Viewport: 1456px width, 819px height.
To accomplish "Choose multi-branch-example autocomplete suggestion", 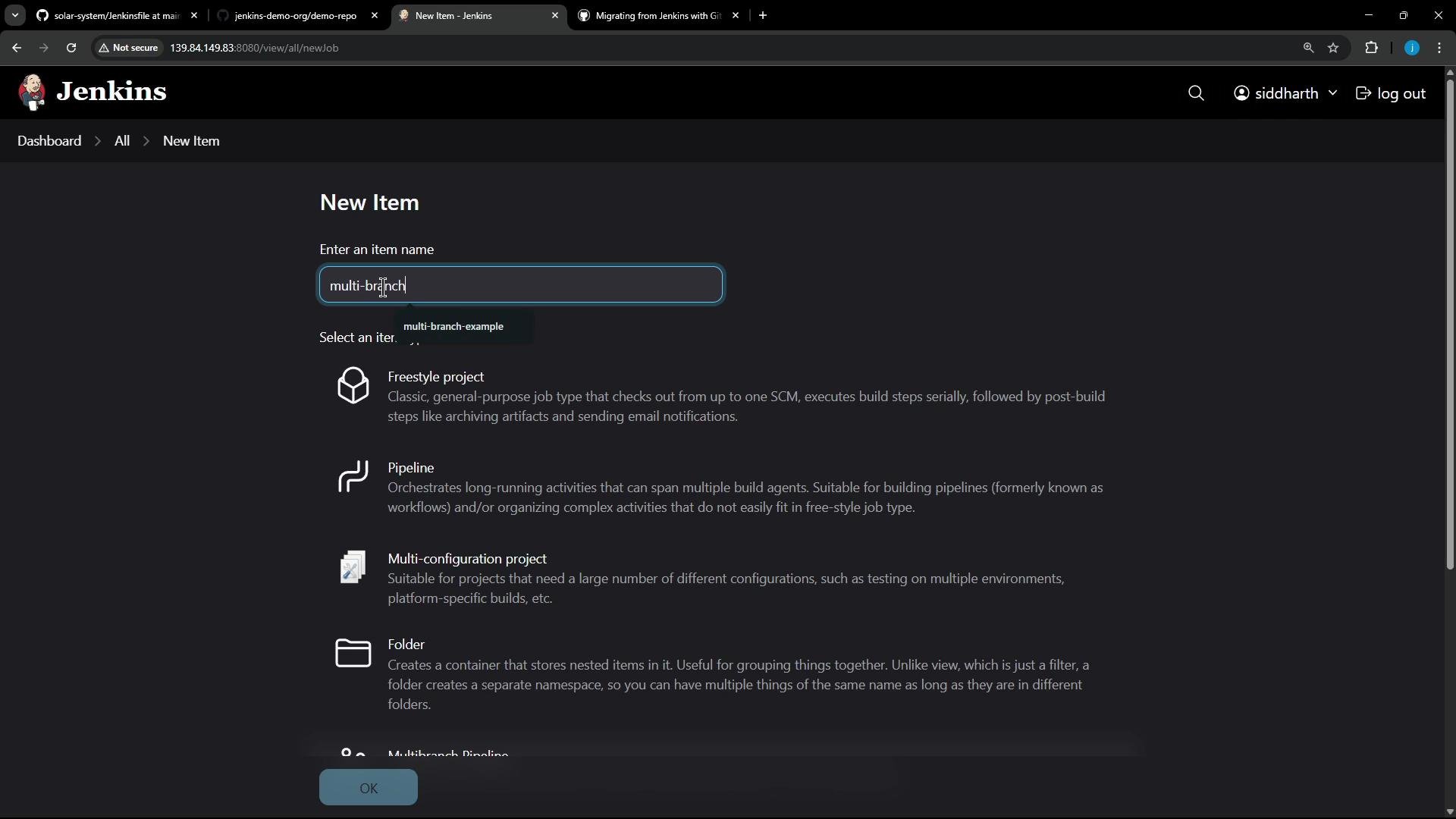I will pyautogui.click(x=453, y=327).
